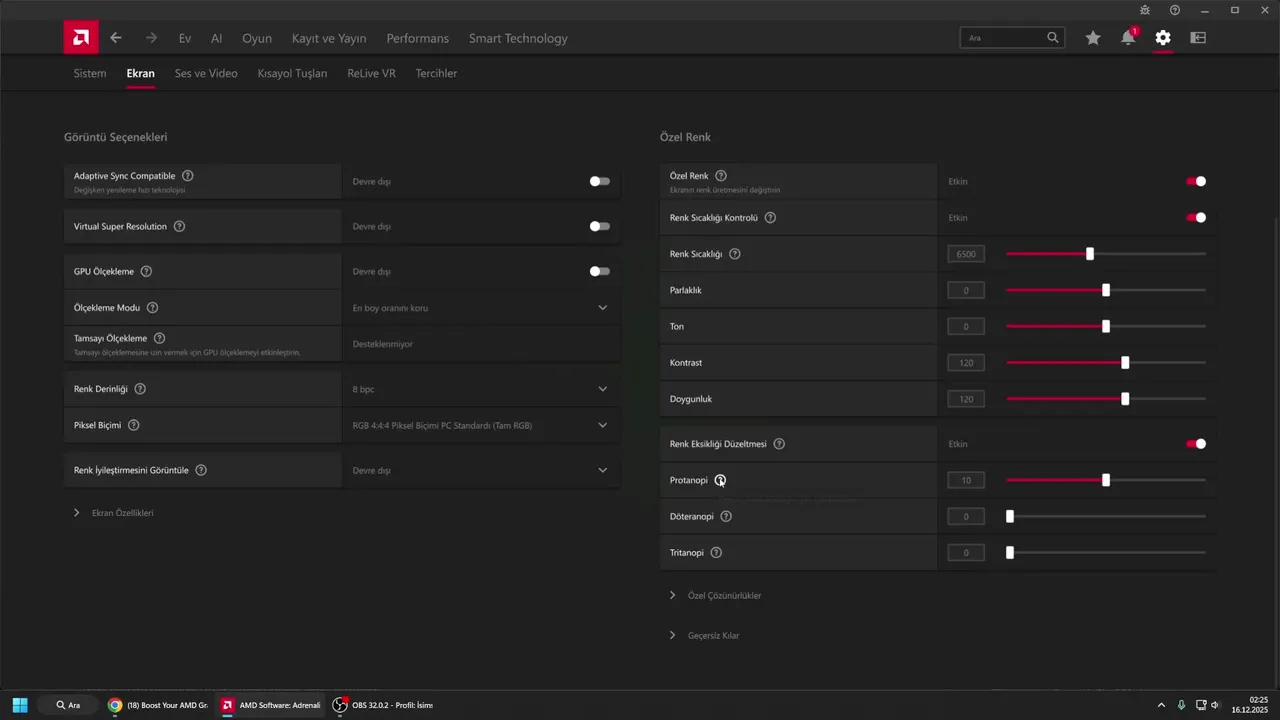
Task: Open Chrome window in taskbar
Action: [x=158, y=705]
